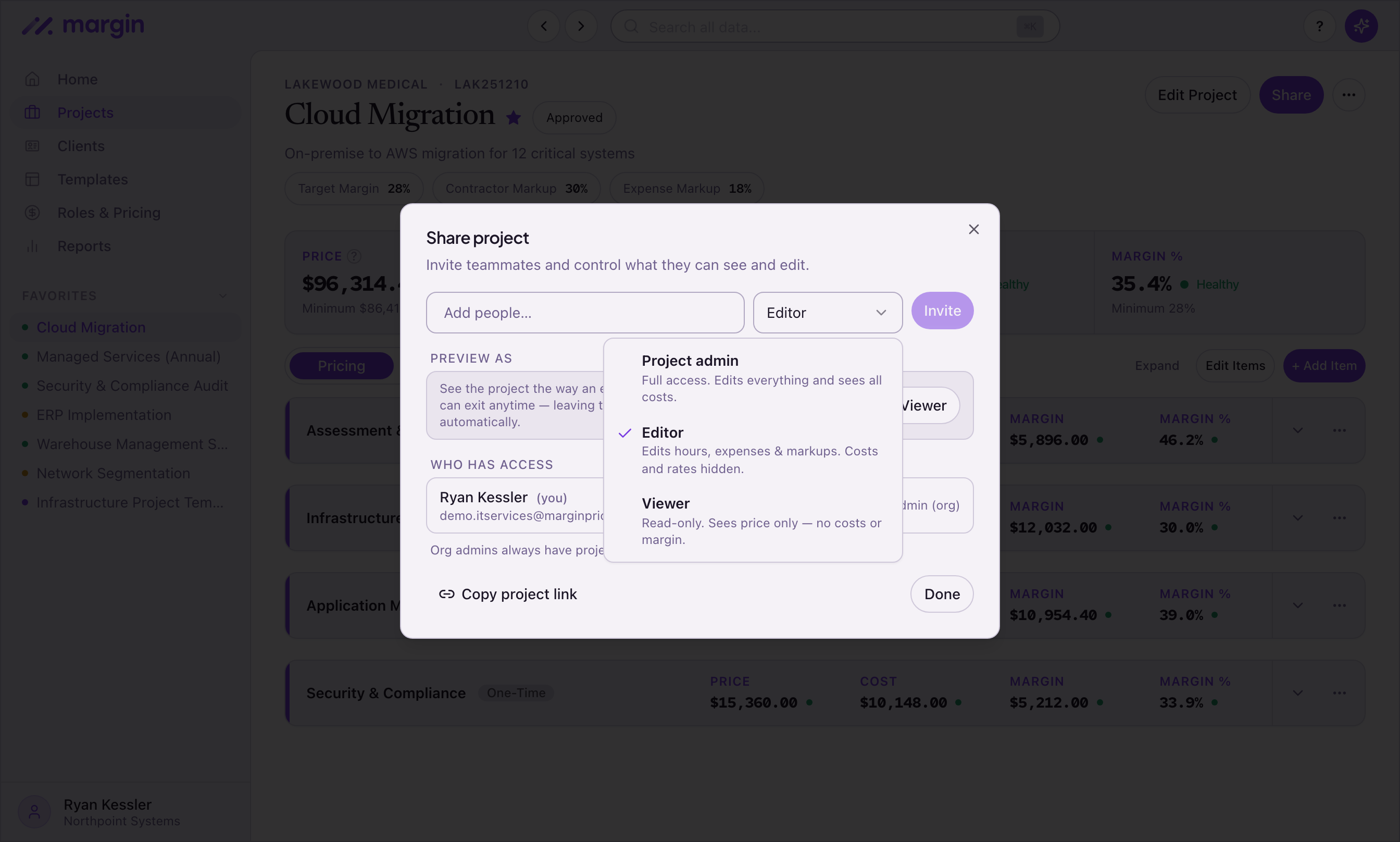
Task: Open the project more options ellipsis
Action: coord(1348,95)
